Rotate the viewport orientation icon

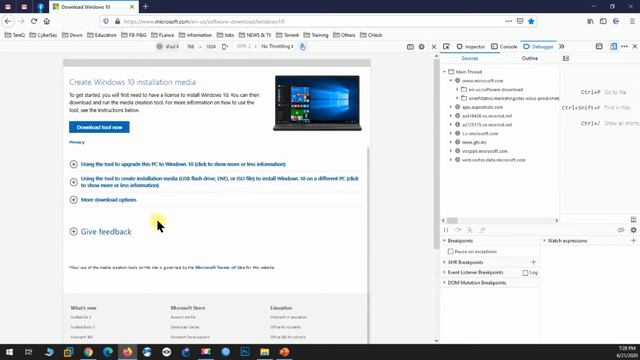[x=225, y=47]
